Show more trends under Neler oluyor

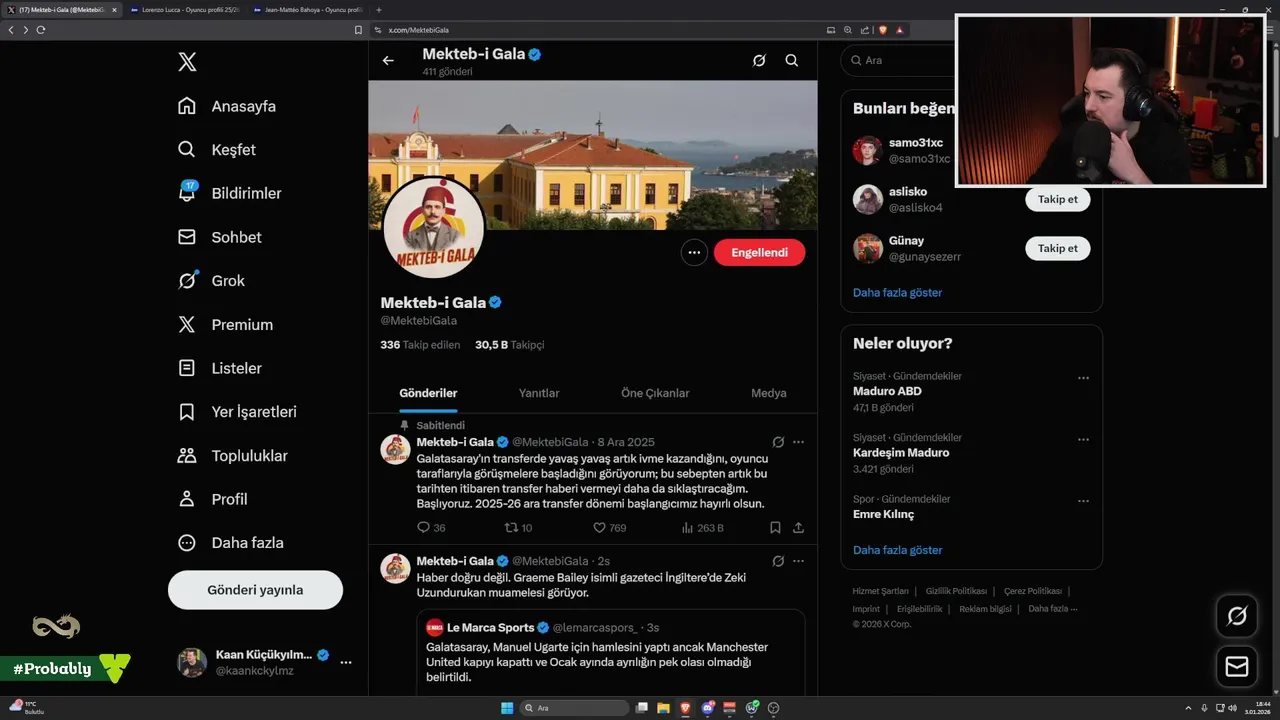pos(897,550)
